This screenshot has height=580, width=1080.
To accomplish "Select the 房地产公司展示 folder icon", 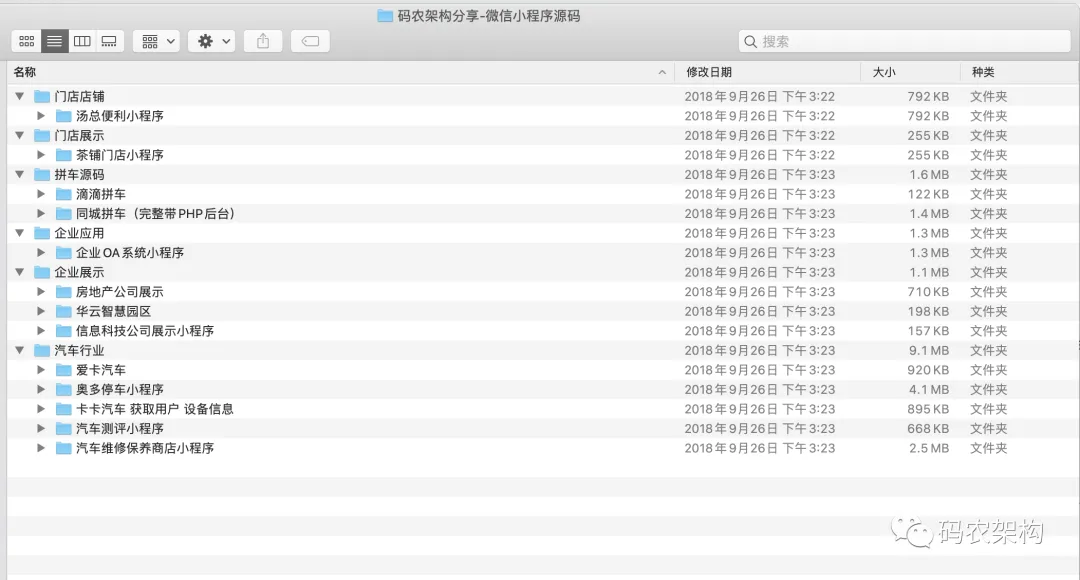I will 63,291.
